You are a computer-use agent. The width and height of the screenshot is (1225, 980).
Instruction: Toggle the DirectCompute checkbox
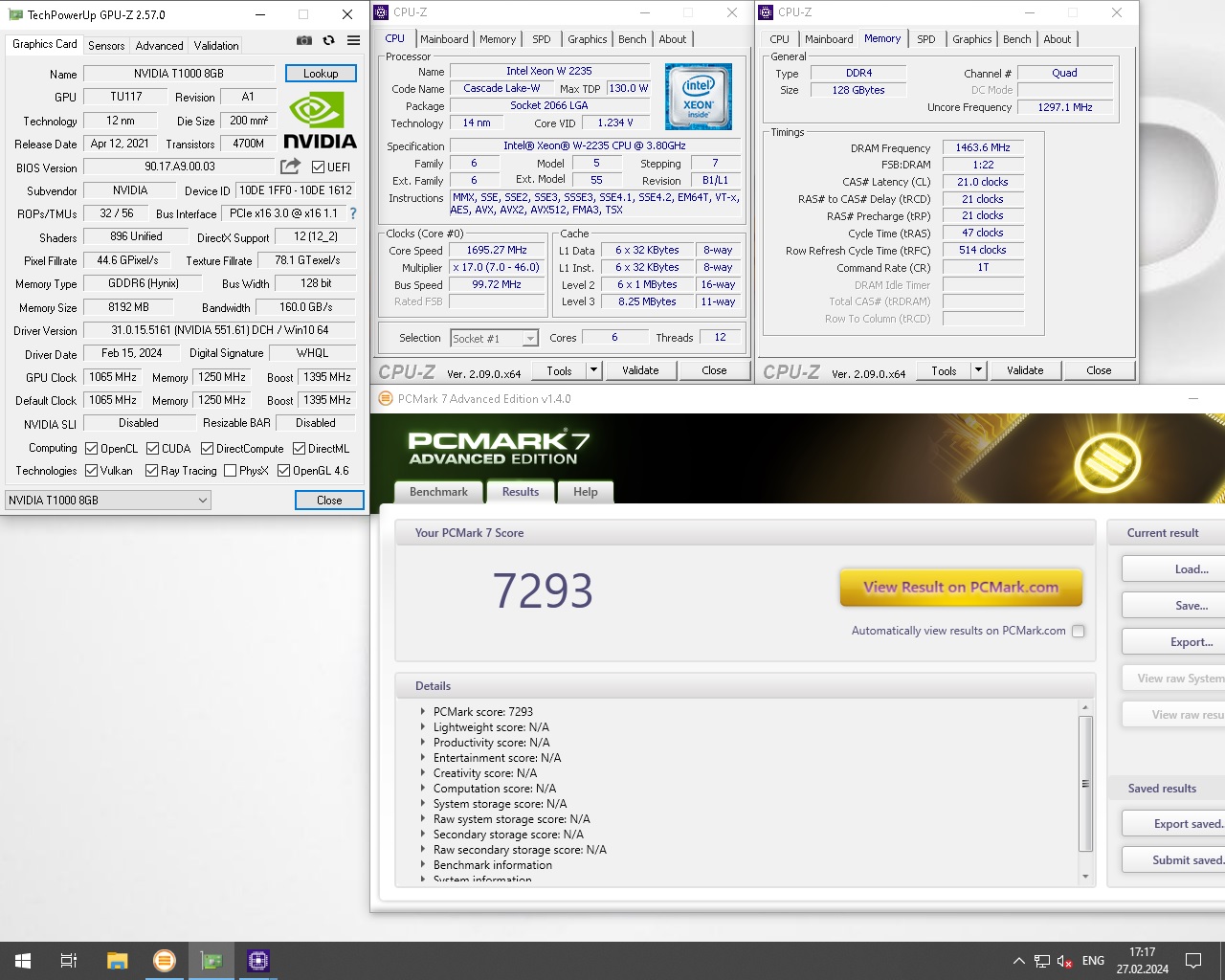pos(207,448)
